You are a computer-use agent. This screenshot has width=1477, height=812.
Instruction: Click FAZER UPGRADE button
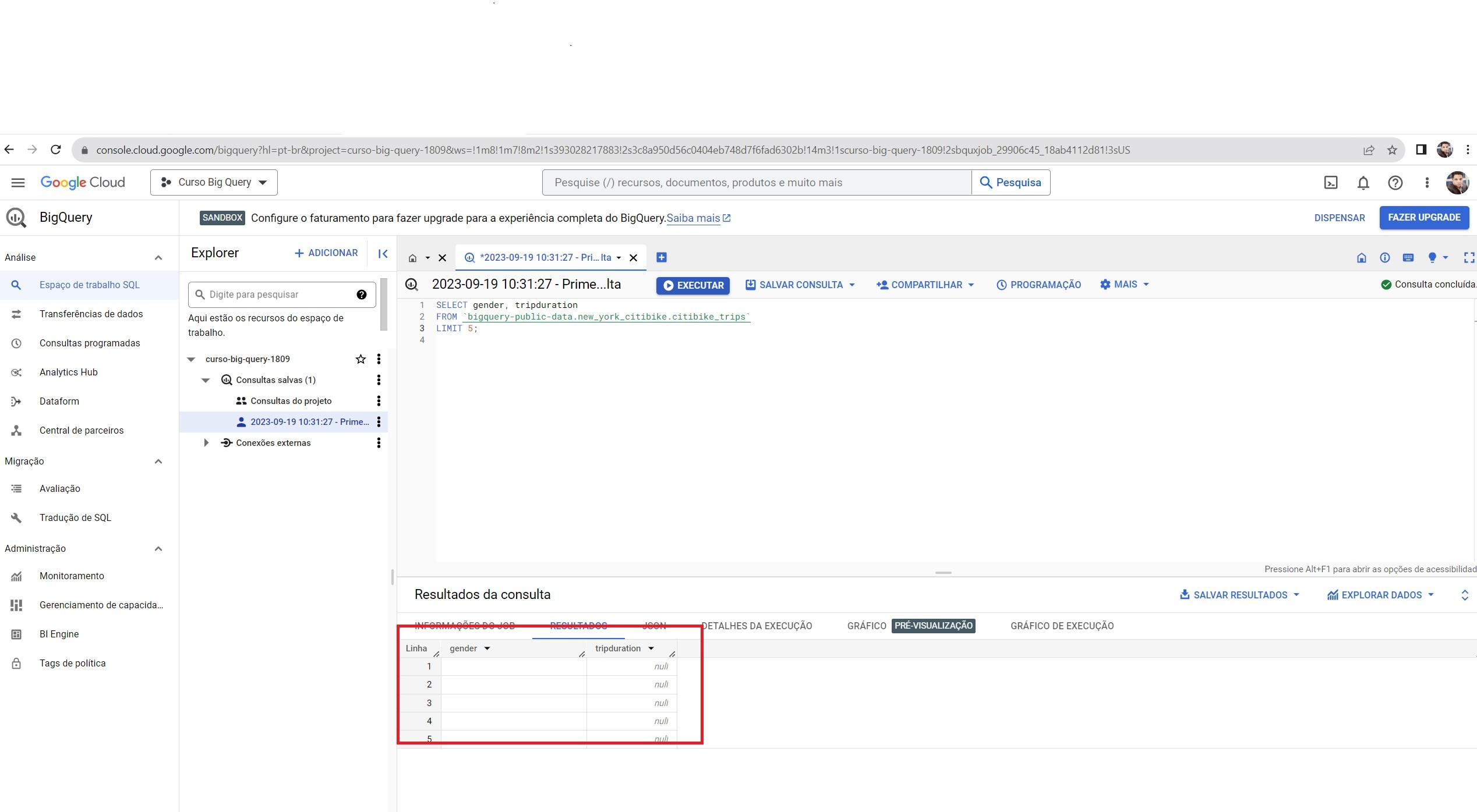point(1424,217)
